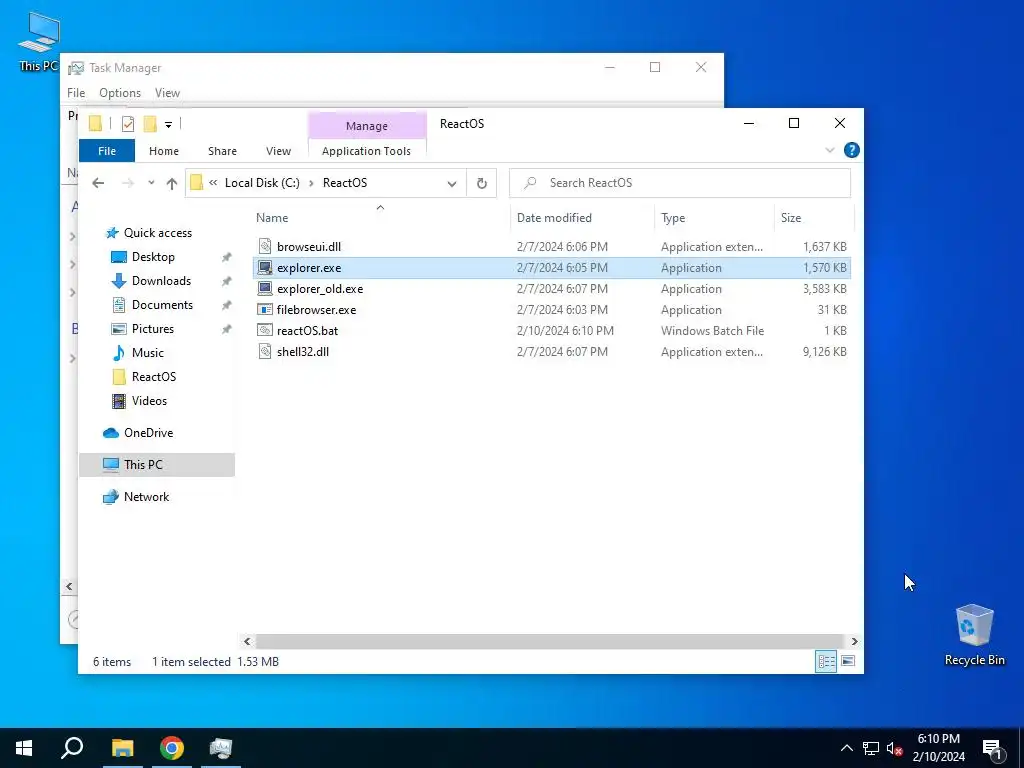1024x768 pixels.
Task: Open Pictures in the navigation pane
Action: 153,328
